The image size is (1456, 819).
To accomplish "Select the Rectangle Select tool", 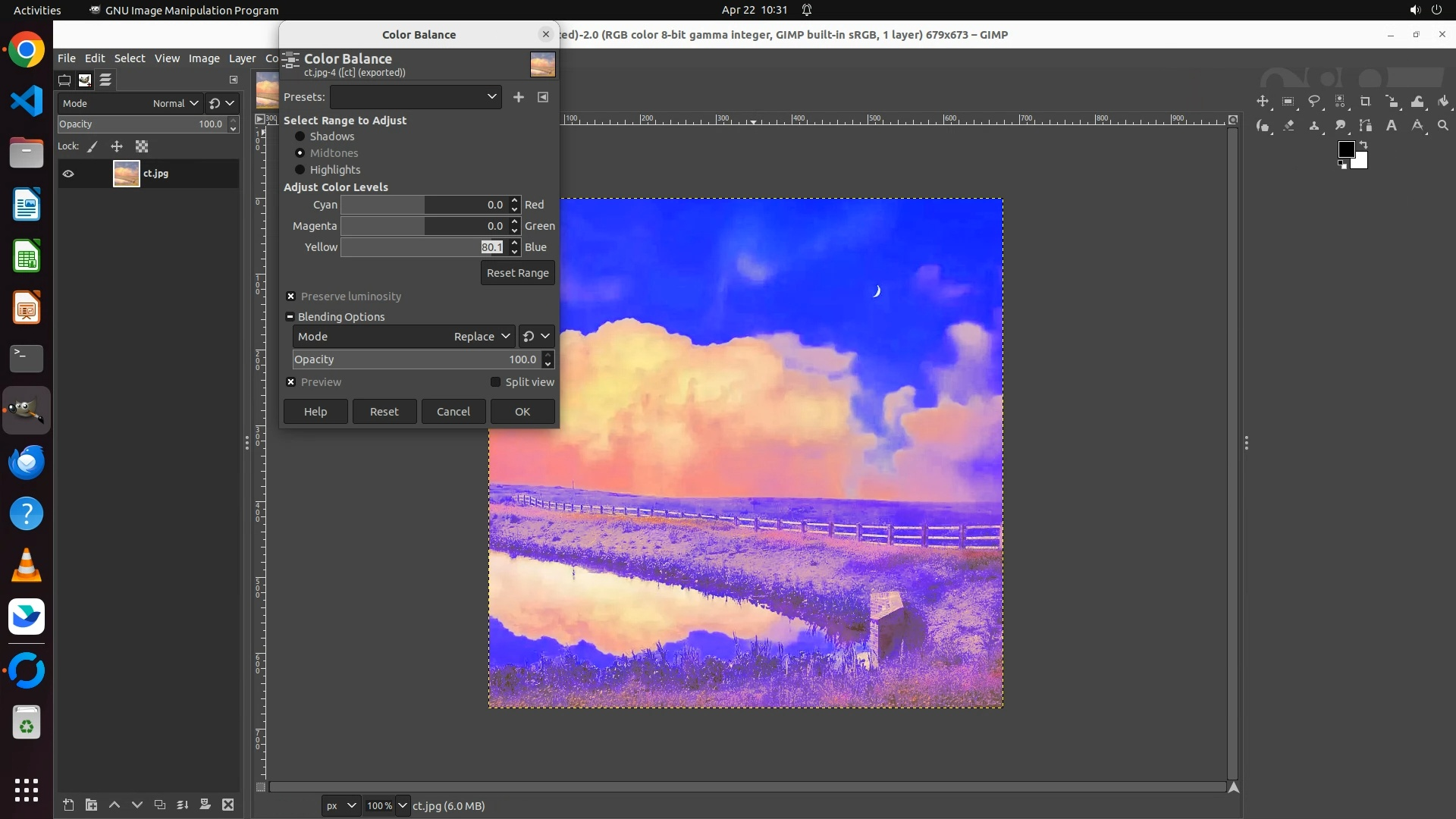I will 1288,101.
